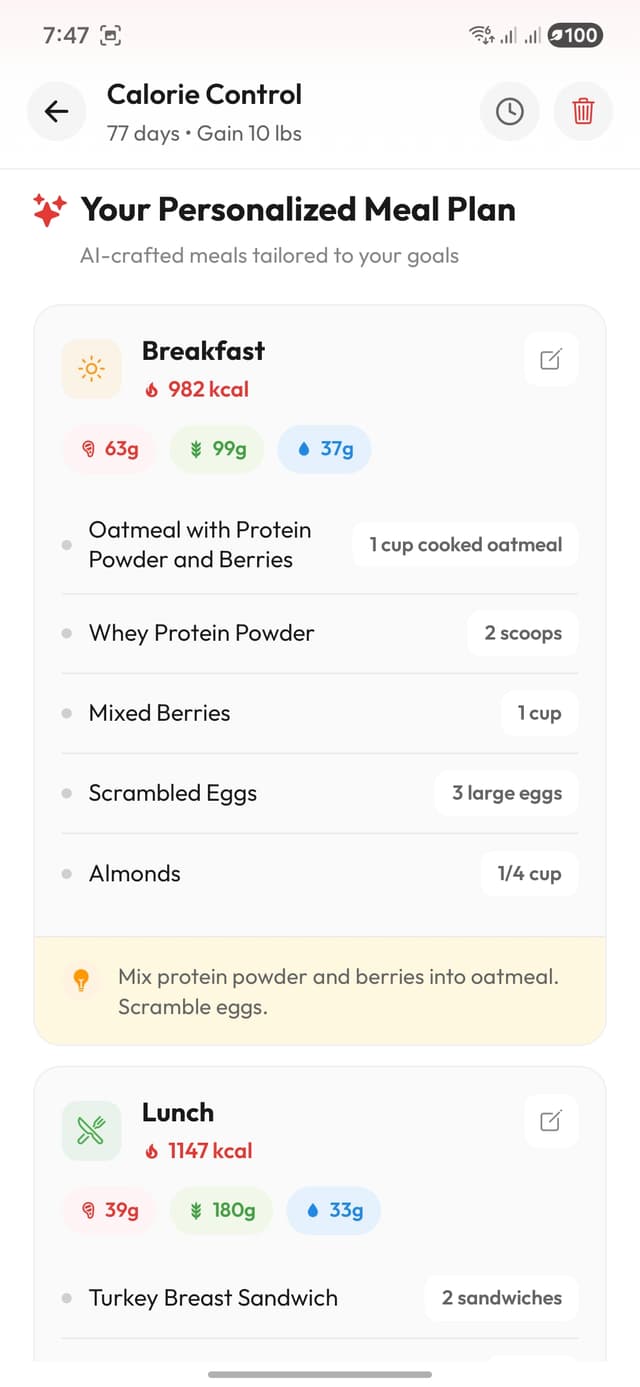640x1387 pixels.
Task: Select the sun icon beside Breakfast
Action: coord(91,368)
